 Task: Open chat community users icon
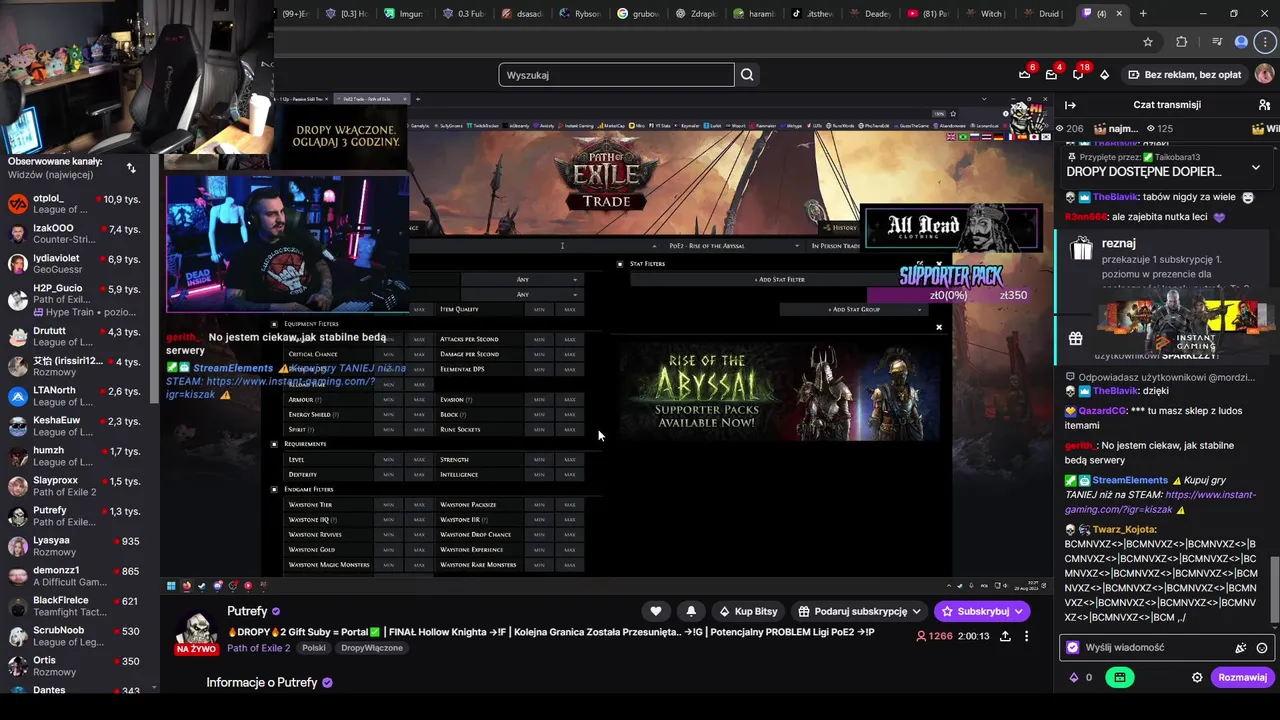(1265, 105)
